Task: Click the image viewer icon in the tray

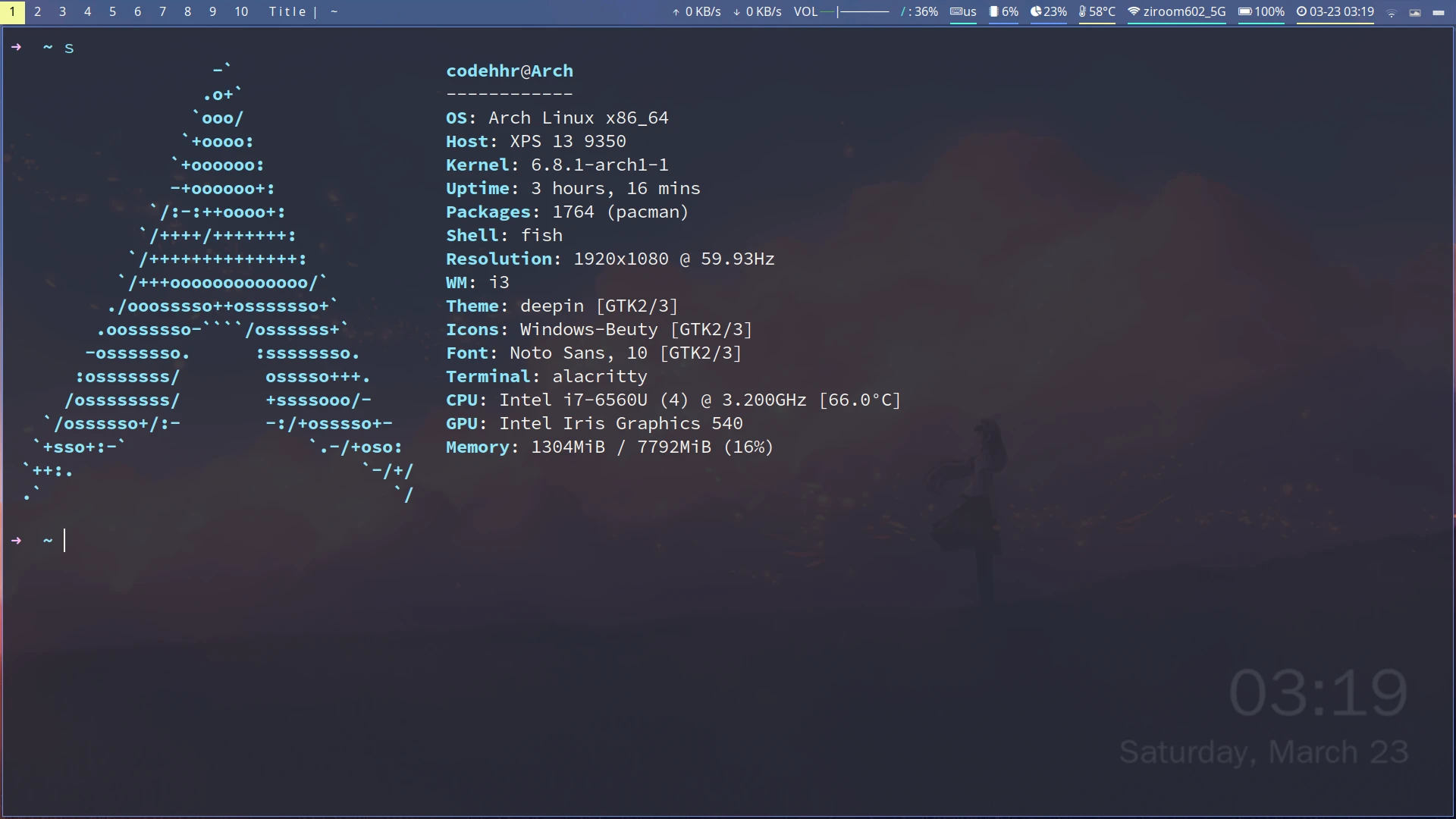Action: click(1415, 13)
